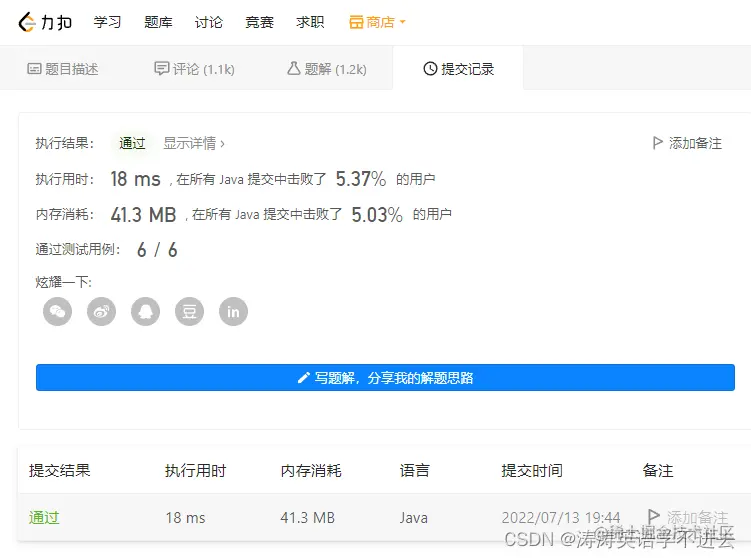Share via WeChat icon
This screenshot has height=558, width=751.
tap(57, 312)
